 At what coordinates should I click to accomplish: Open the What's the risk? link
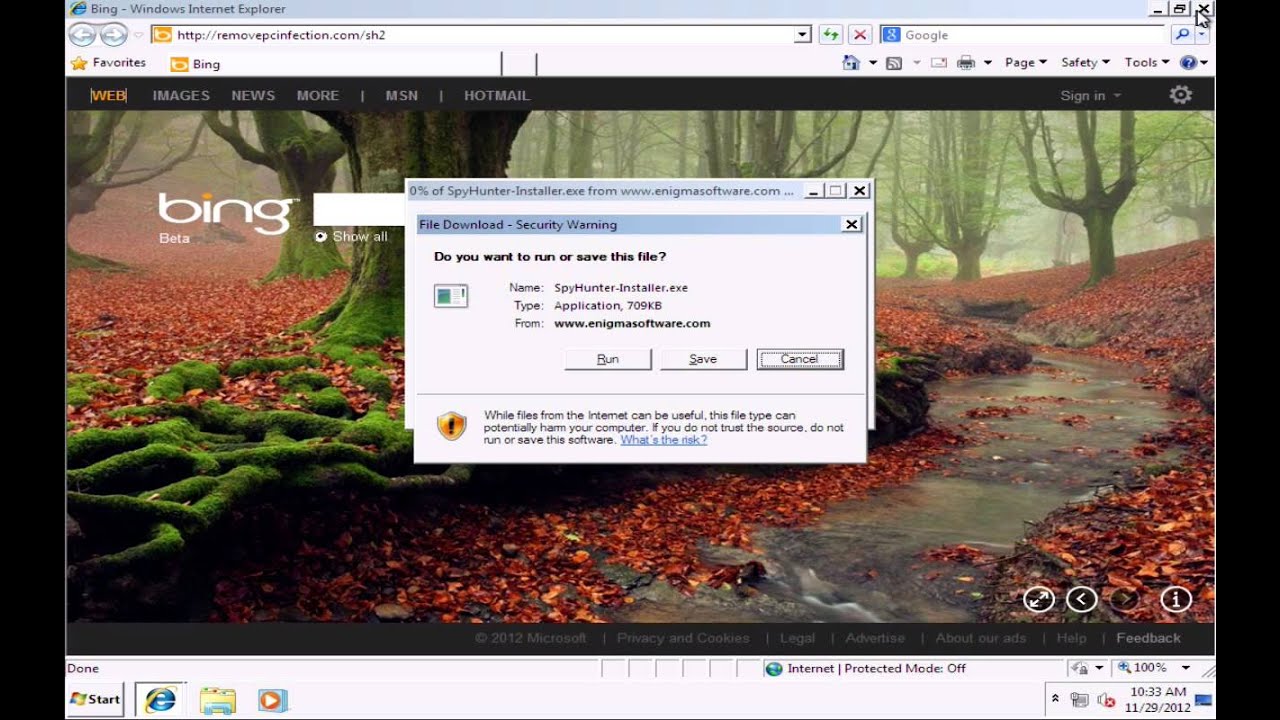click(x=663, y=440)
